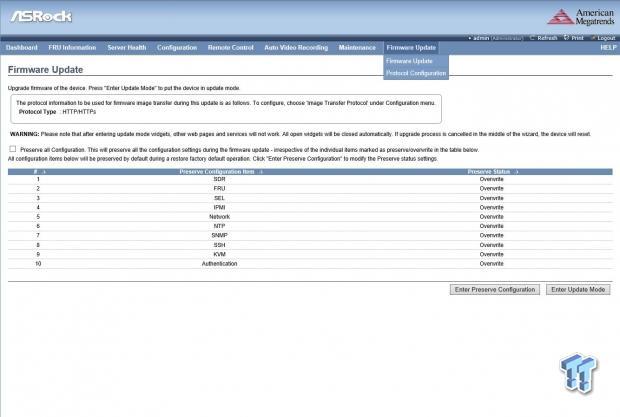The image size is (620, 417).
Task: Open the Dashboard menu
Action: [x=22, y=47]
